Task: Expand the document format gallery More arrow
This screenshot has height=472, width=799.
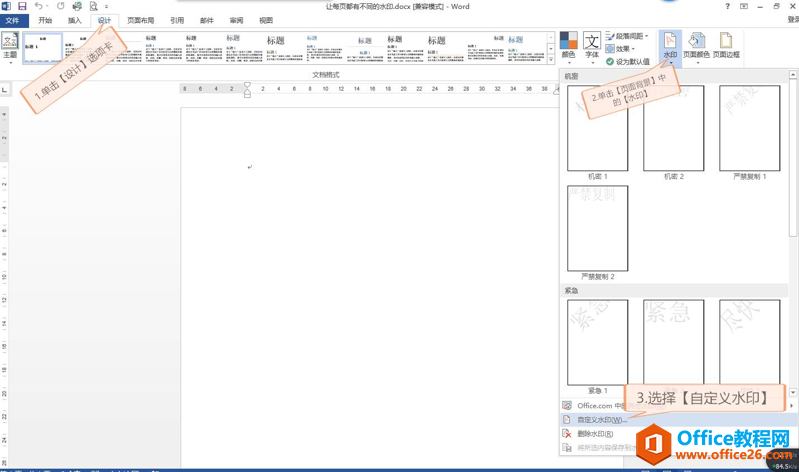Action: (x=551, y=60)
